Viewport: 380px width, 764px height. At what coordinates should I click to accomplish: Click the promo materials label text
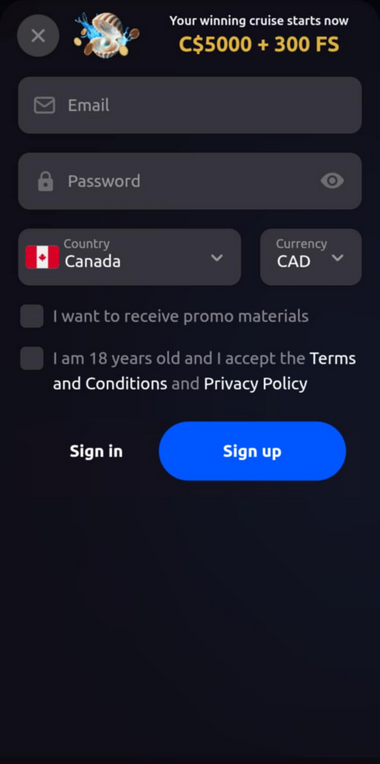pyautogui.click(x=181, y=316)
